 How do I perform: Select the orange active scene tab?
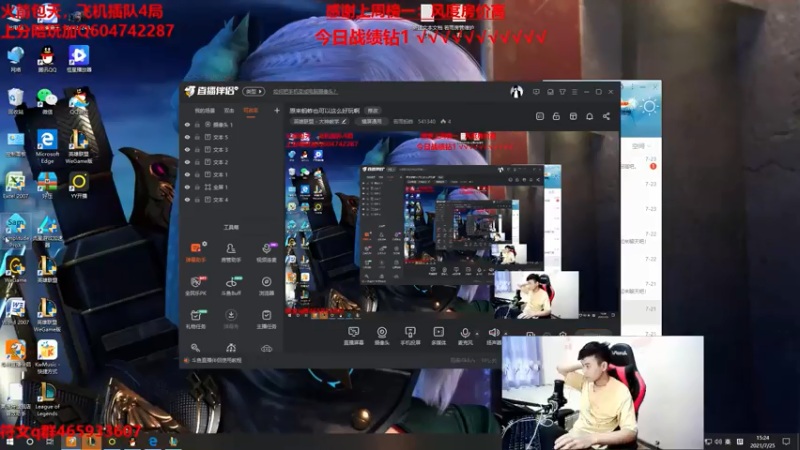250,111
